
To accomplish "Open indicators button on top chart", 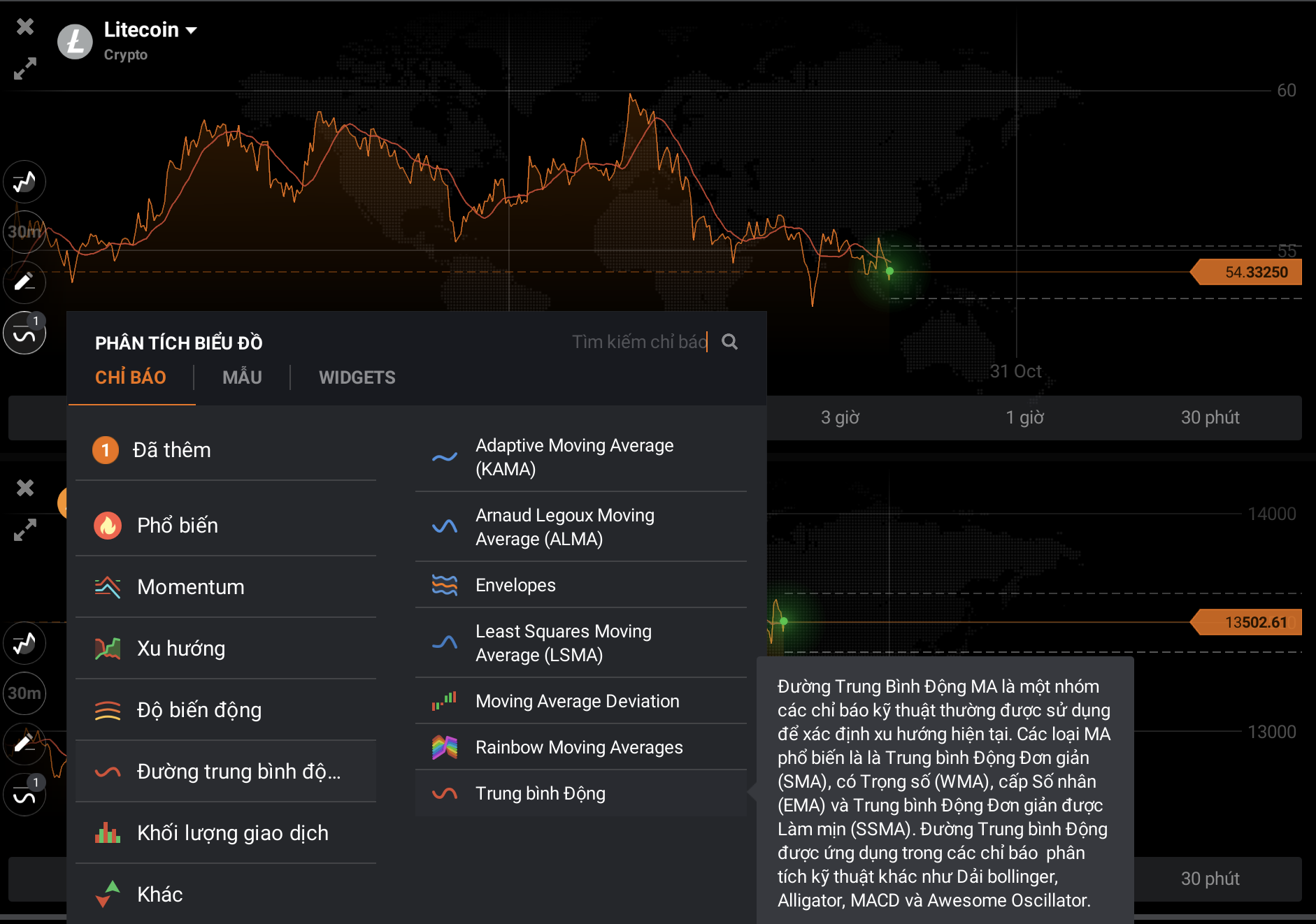I will pyautogui.click(x=24, y=333).
